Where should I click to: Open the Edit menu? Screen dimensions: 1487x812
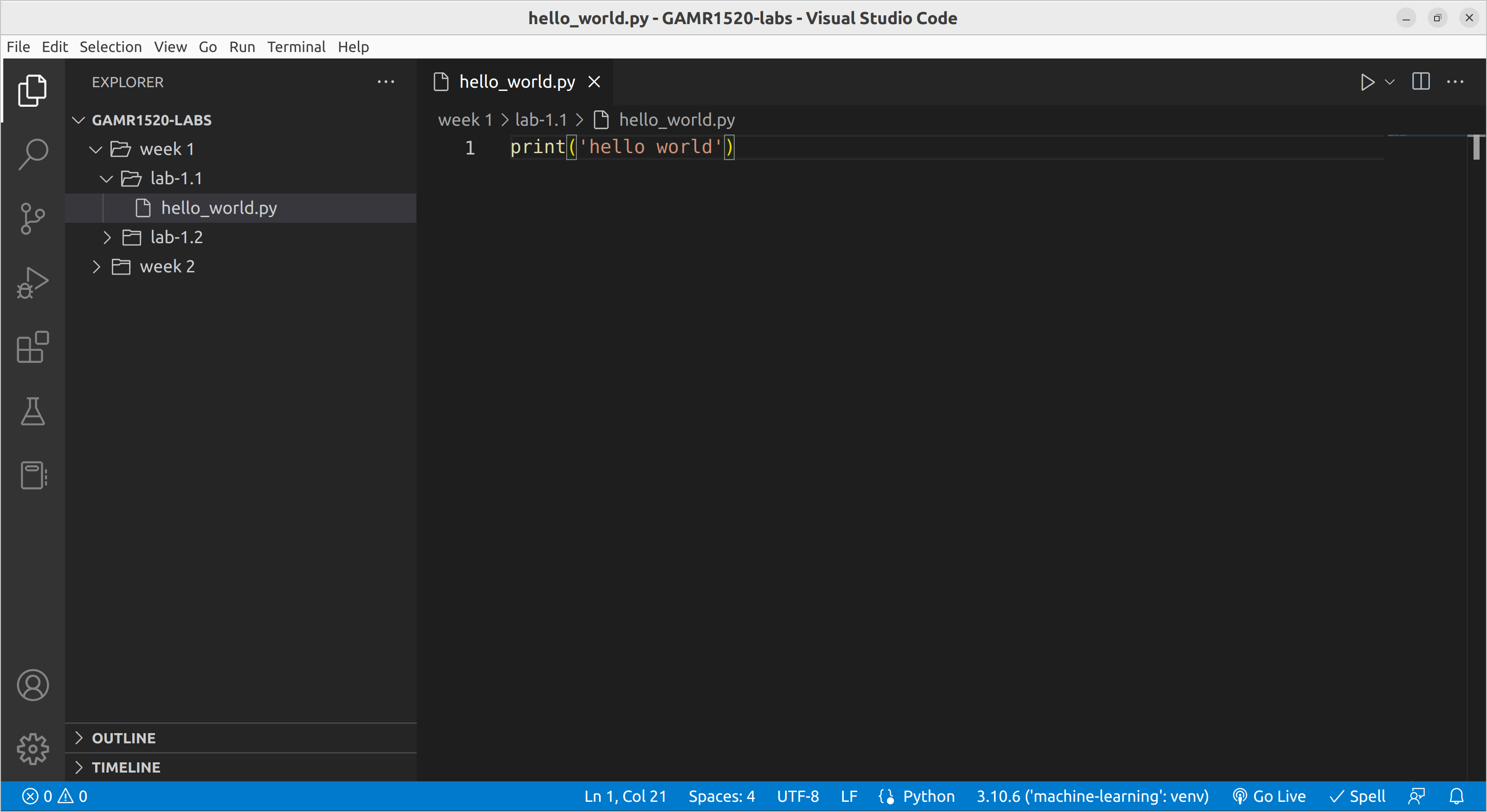pos(55,47)
